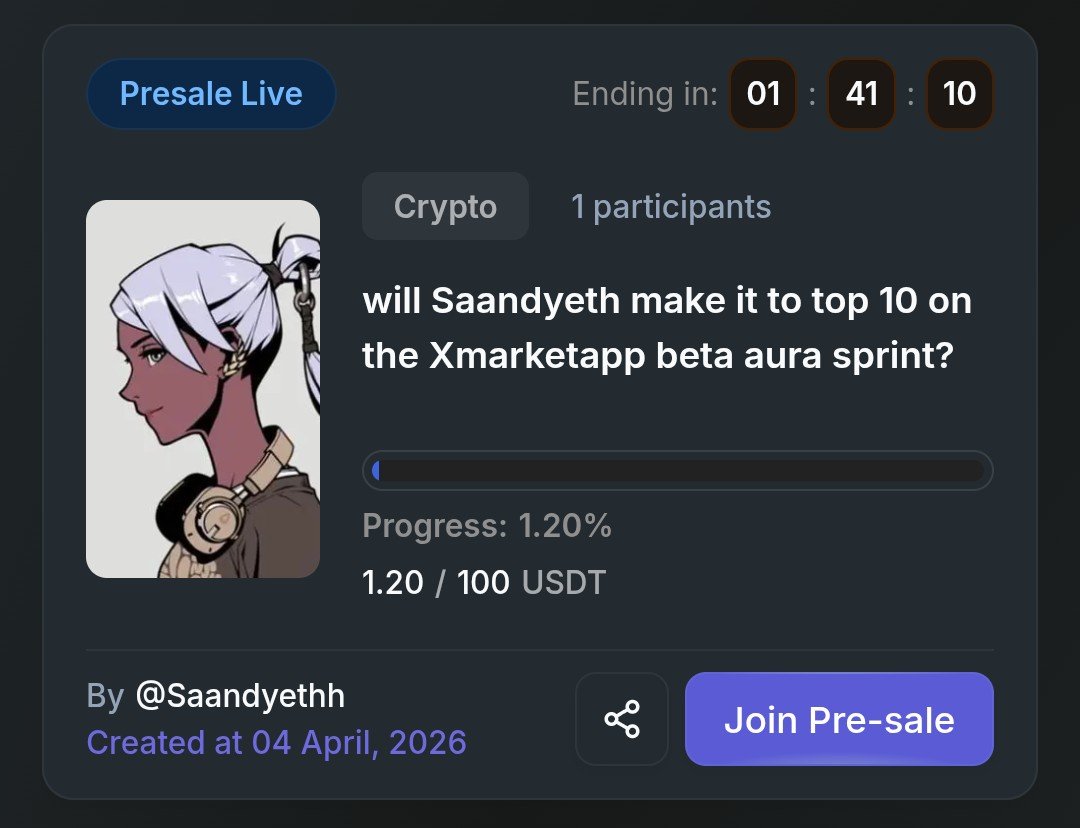Viewport: 1080px width, 828px height.
Task: Click the Created at 04 April, 2026 date
Action: click(276, 743)
